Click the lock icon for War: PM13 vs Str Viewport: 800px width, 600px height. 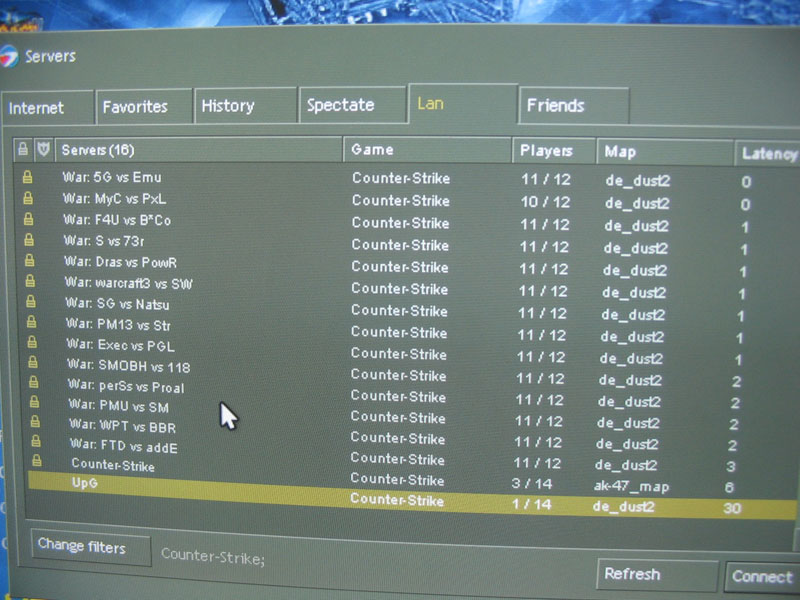(x=31, y=322)
